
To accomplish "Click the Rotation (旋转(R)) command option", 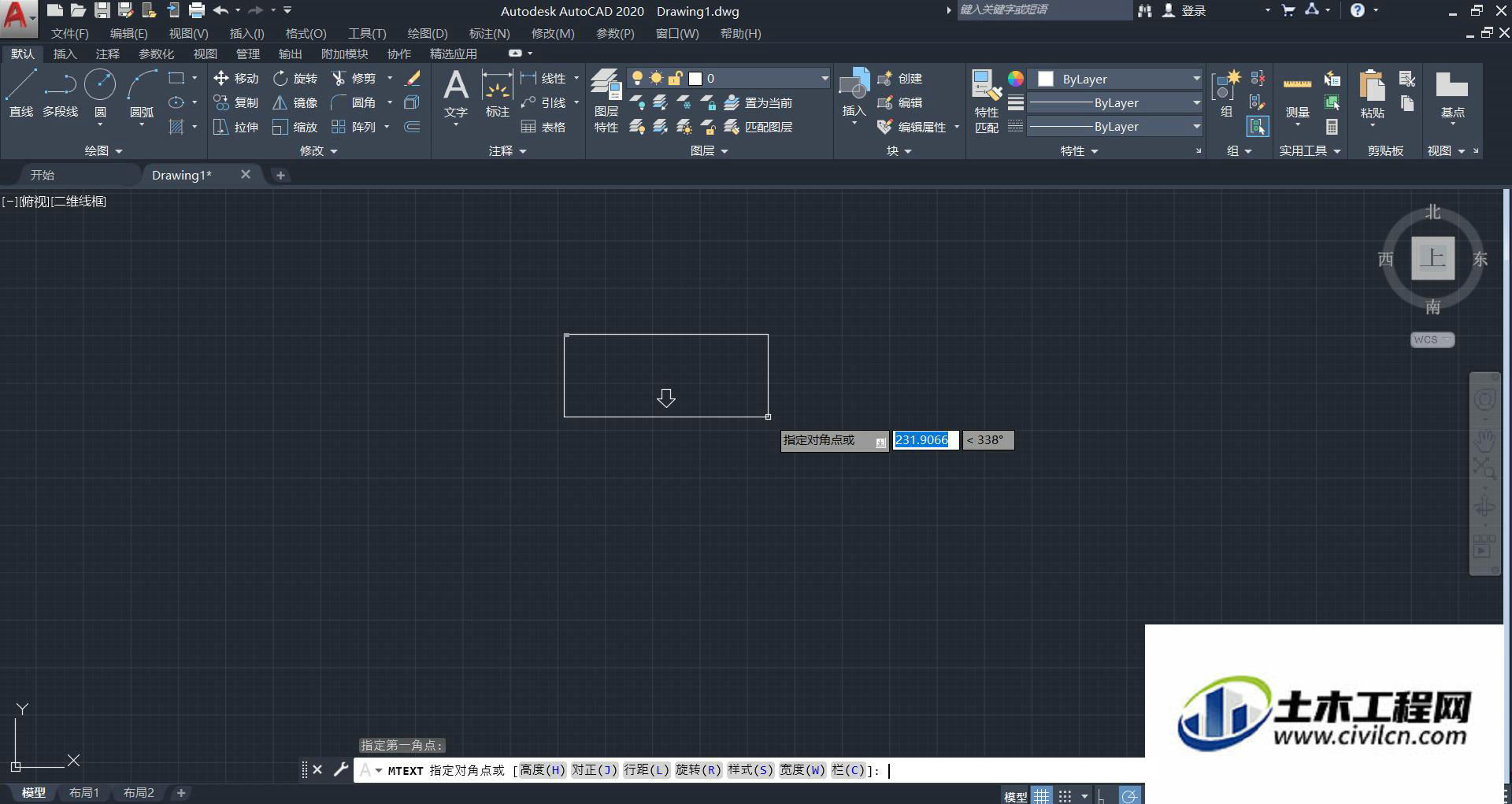I will tap(699, 770).
